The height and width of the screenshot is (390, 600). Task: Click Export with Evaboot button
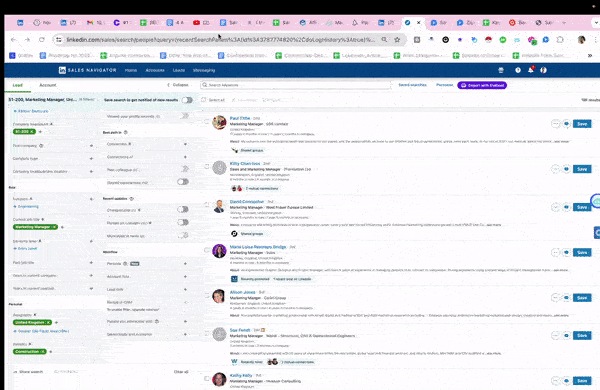(482, 85)
